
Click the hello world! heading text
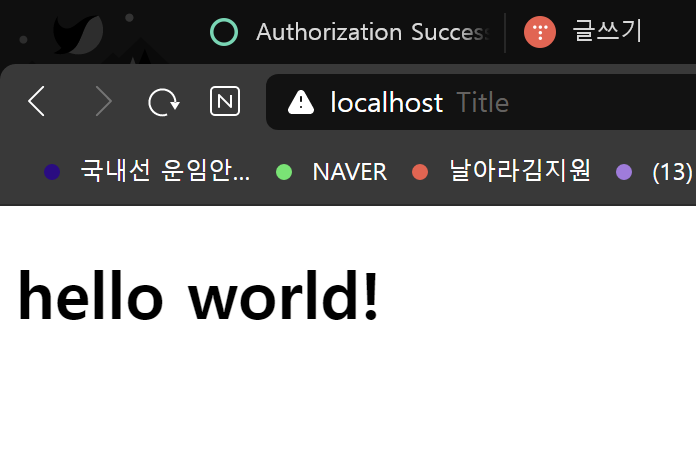[x=198, y=296]
